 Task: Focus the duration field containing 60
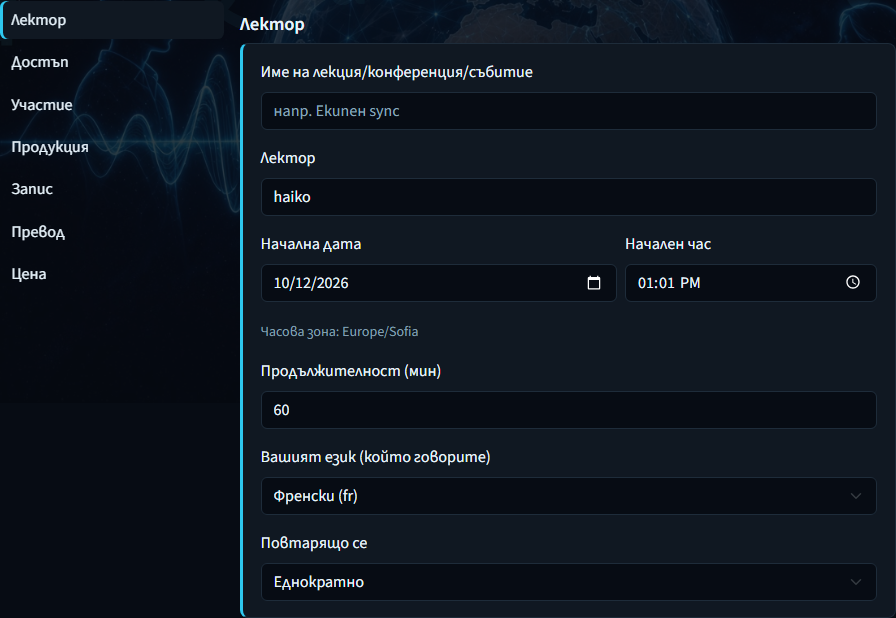pos(569,410)
